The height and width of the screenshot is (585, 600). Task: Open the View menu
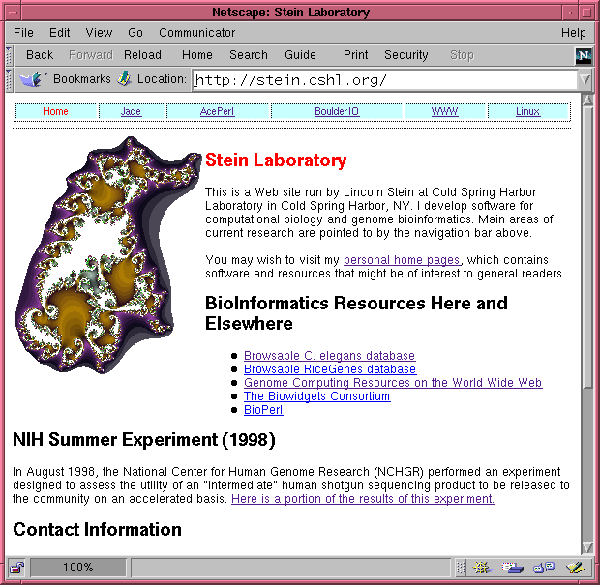[99, 33]
